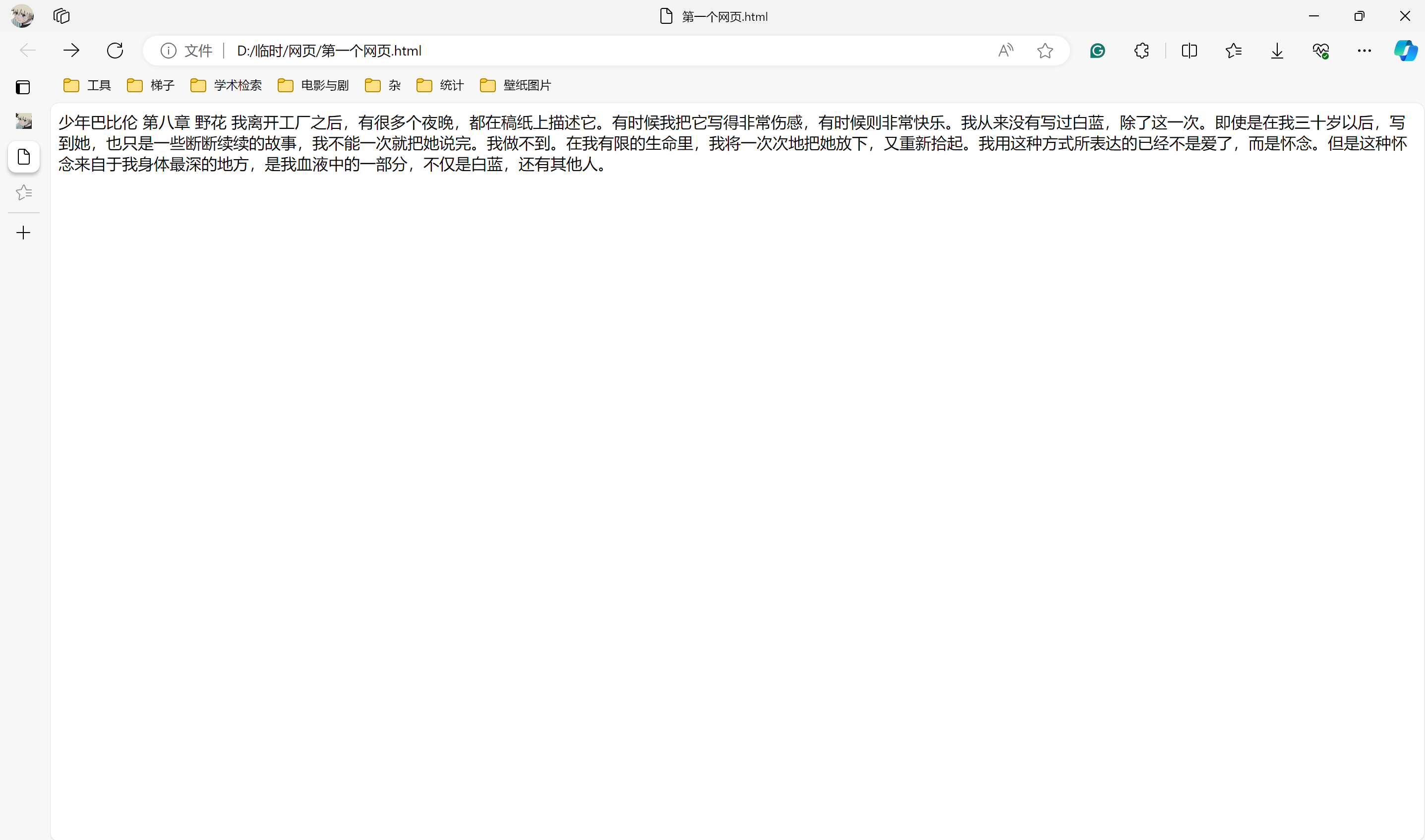Go forward with the arrow button
This screenshot has height=840, width=1425.
pos(71,51)
